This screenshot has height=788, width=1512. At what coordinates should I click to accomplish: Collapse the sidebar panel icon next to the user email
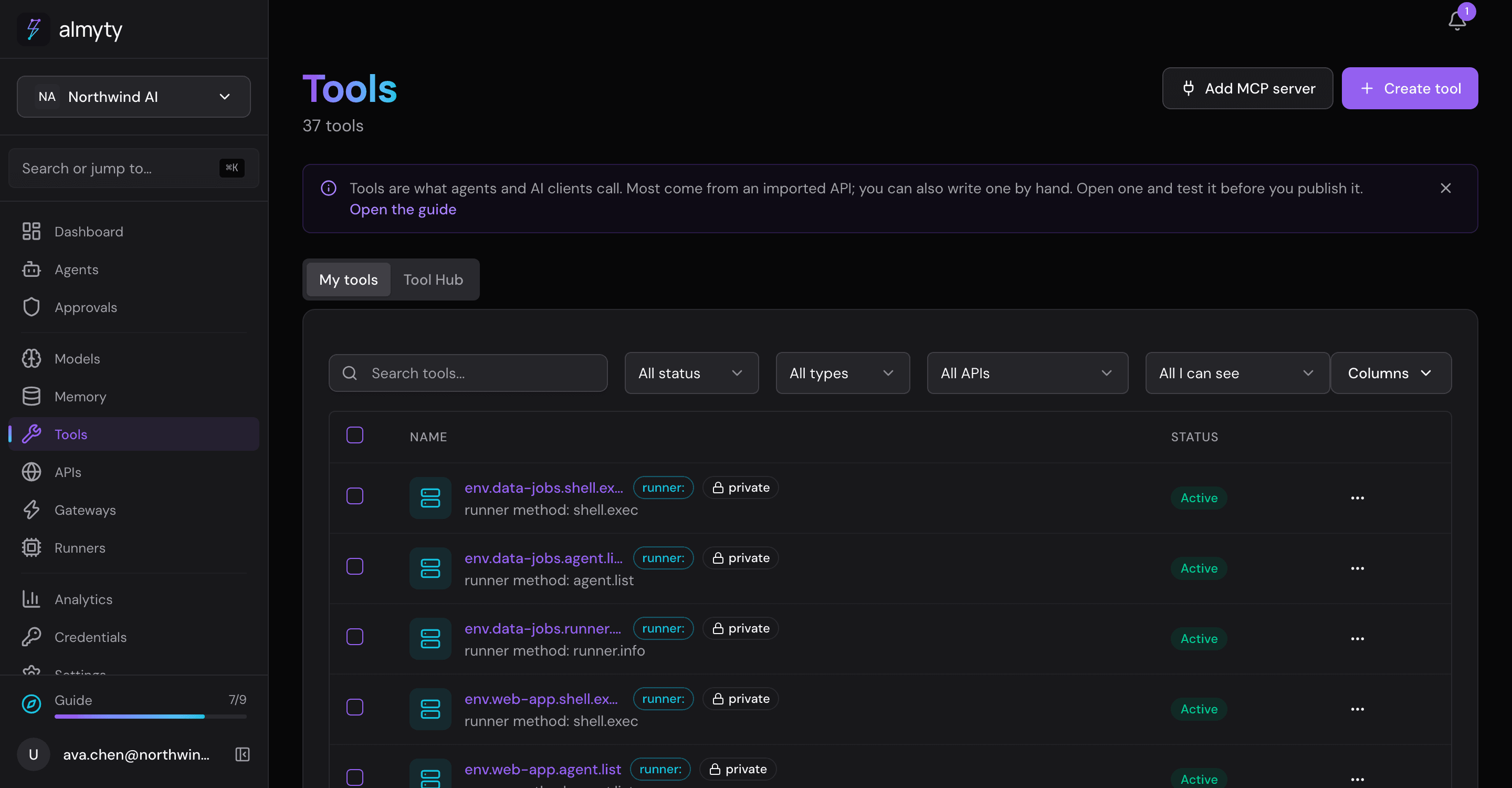click(243, 754)
